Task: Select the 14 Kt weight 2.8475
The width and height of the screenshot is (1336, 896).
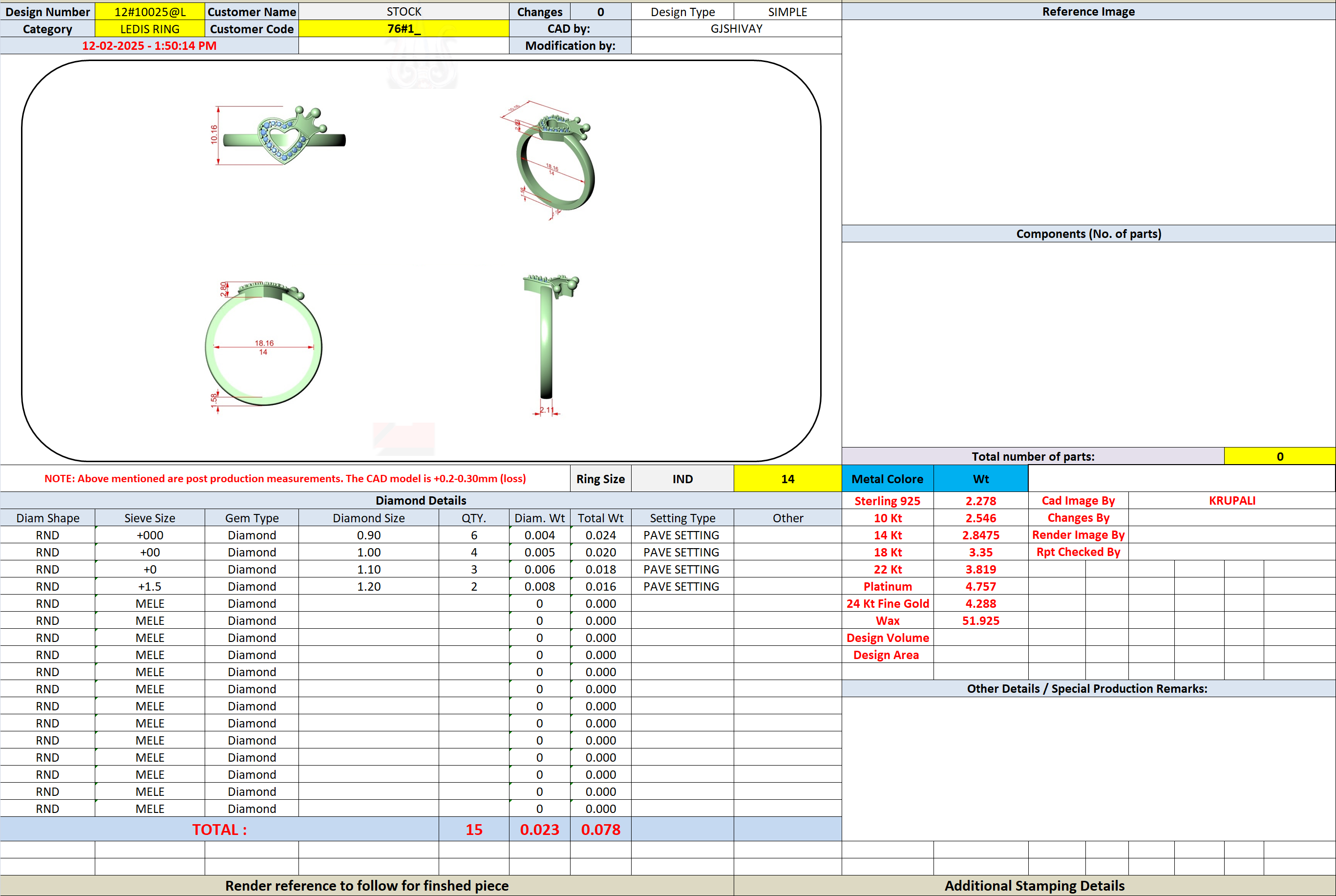Action: tap(980, 535)
